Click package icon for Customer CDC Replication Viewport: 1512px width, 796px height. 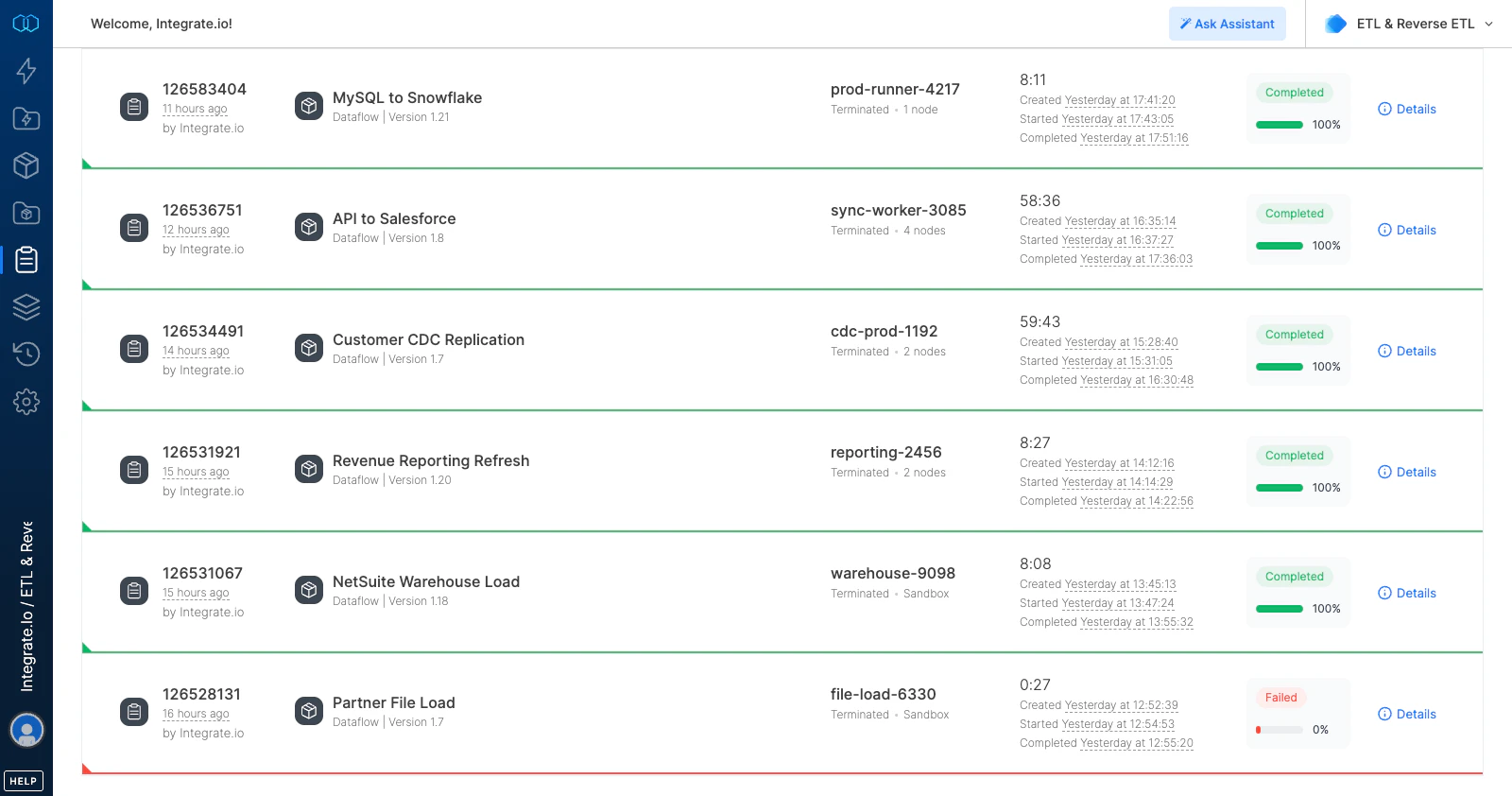[309, 348]
